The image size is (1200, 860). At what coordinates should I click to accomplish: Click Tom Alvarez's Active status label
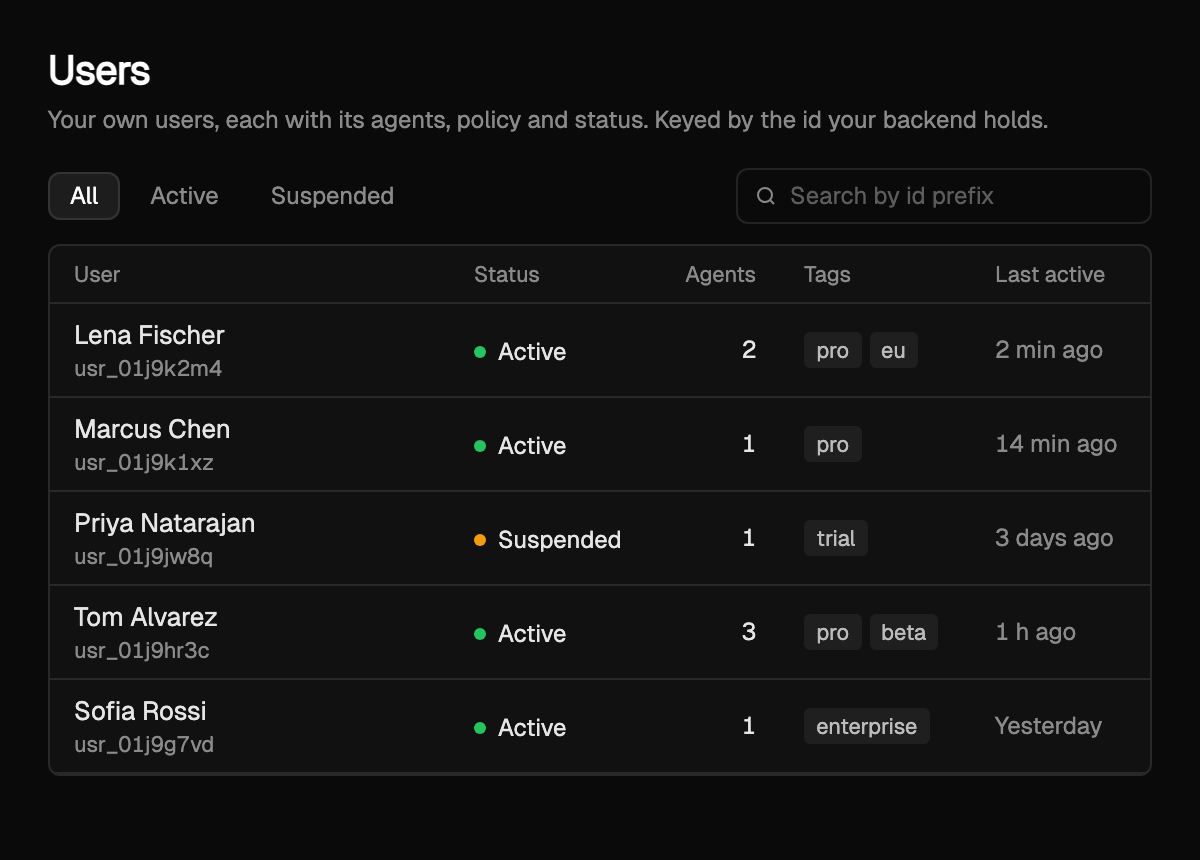tap(532, 634)
